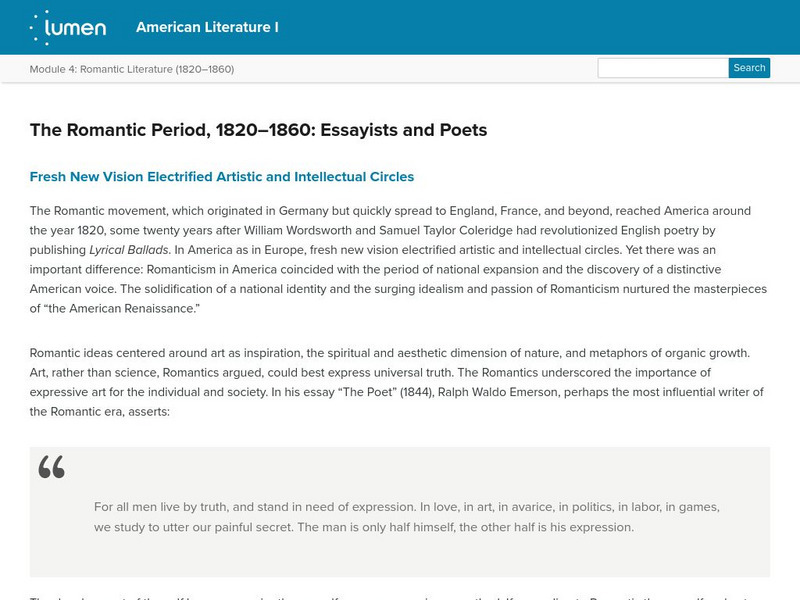Select the "Fresh New Vision Electrified" subheading

(221, 177)
